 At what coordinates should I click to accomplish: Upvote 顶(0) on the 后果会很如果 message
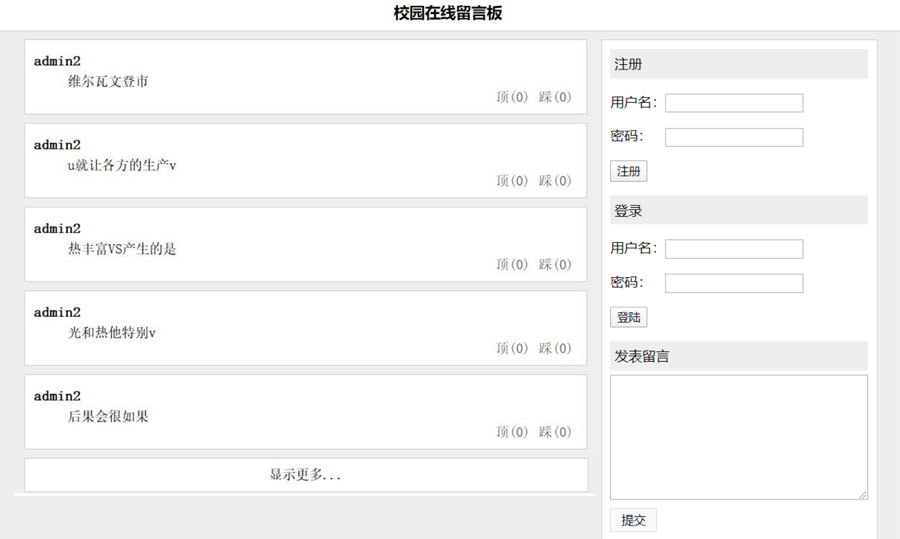512,432
